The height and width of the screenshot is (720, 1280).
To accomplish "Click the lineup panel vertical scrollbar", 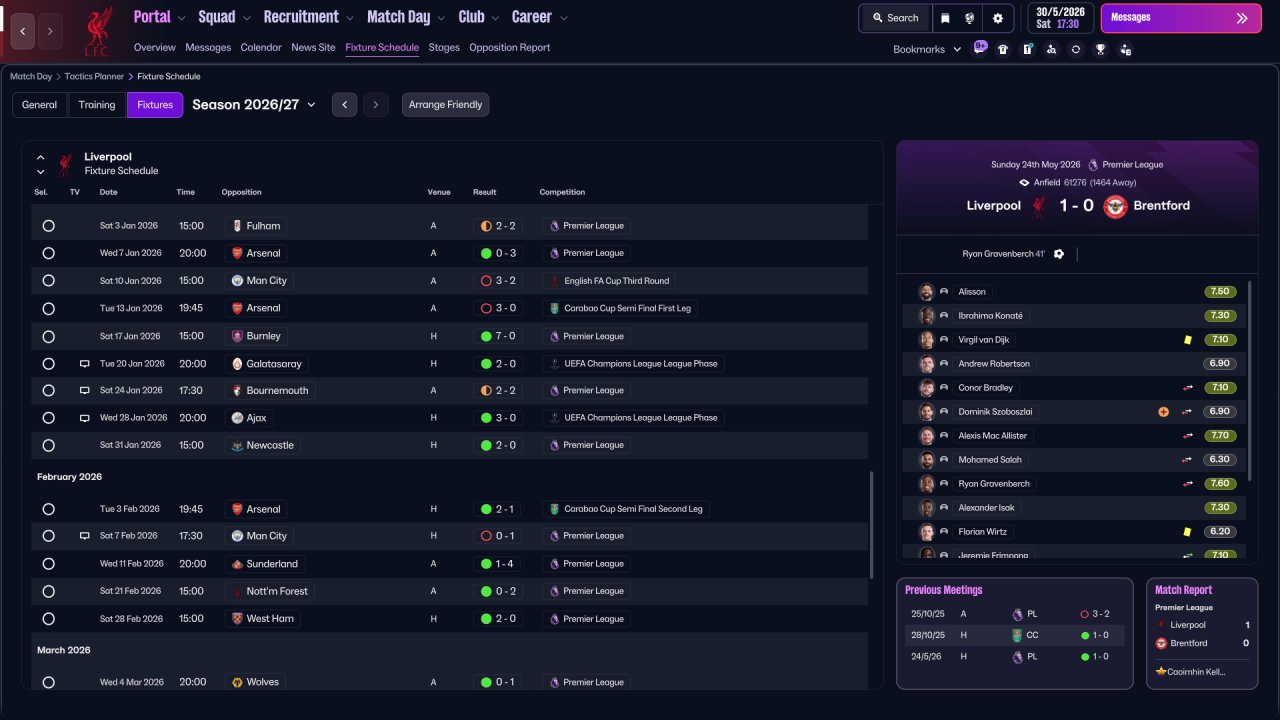I will [1248, 380].
